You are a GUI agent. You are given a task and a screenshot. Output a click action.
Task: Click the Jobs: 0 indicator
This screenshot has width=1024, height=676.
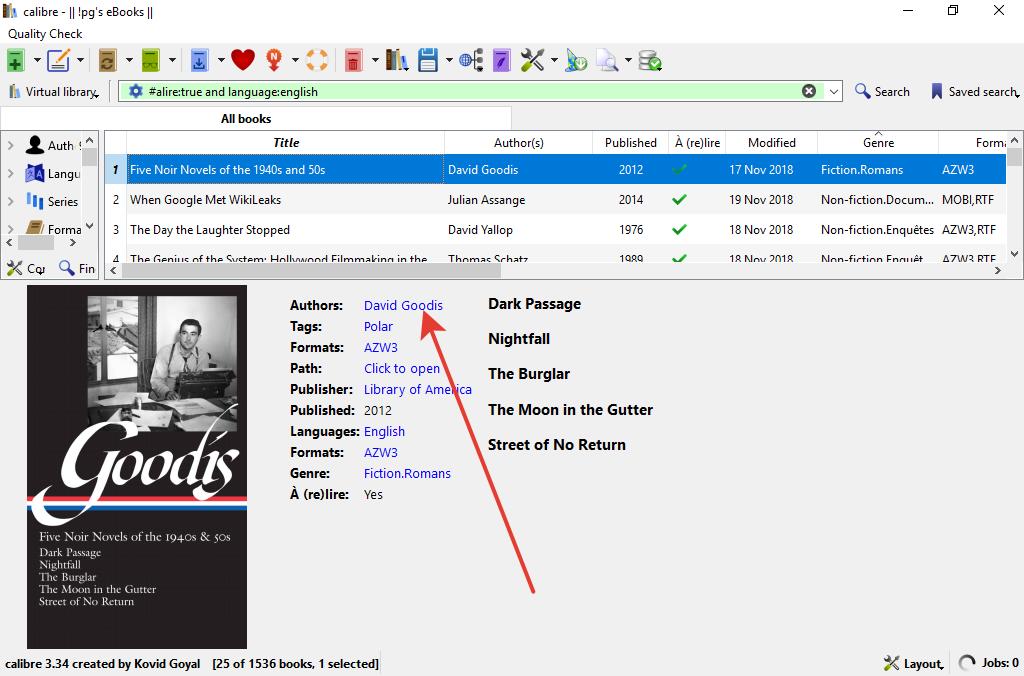989,664
